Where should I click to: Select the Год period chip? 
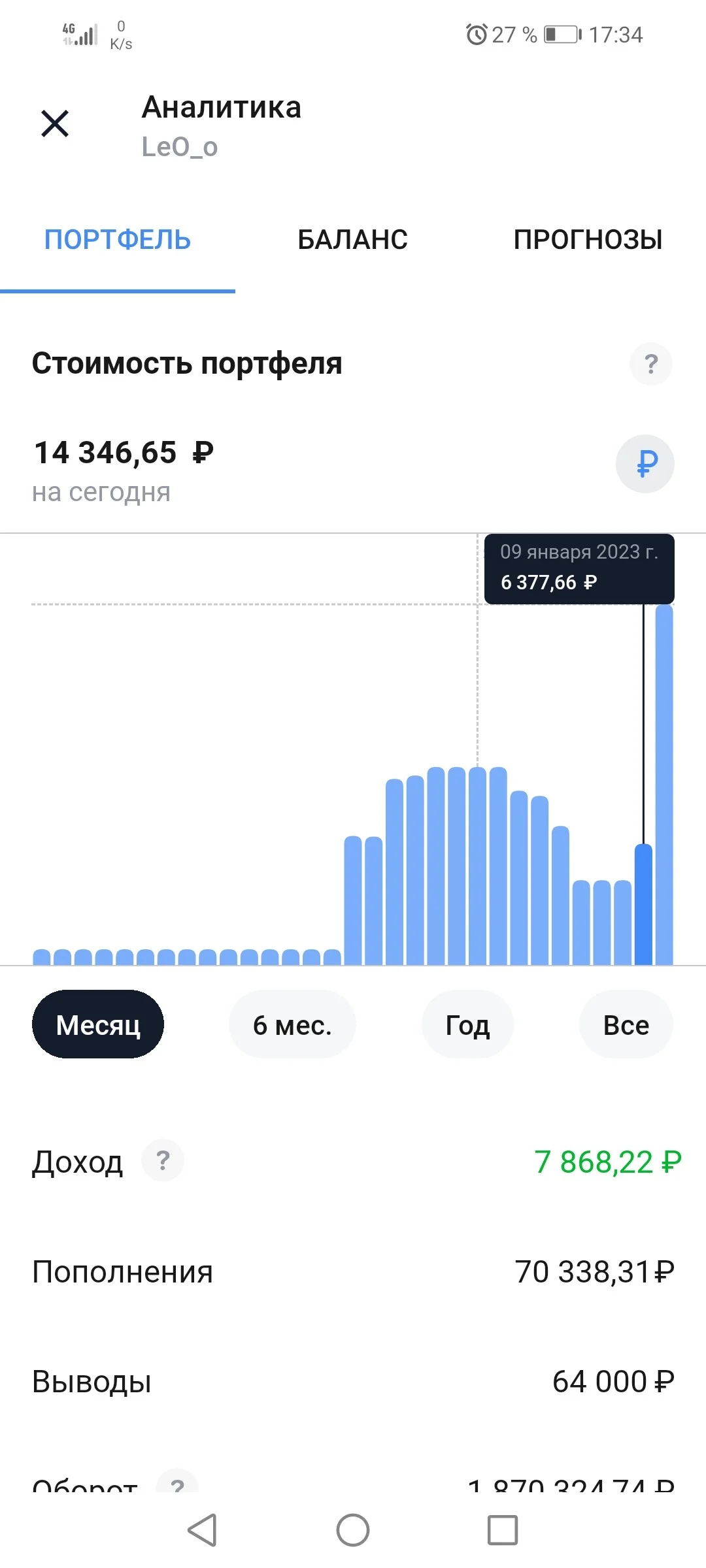tap(467, 1024)
